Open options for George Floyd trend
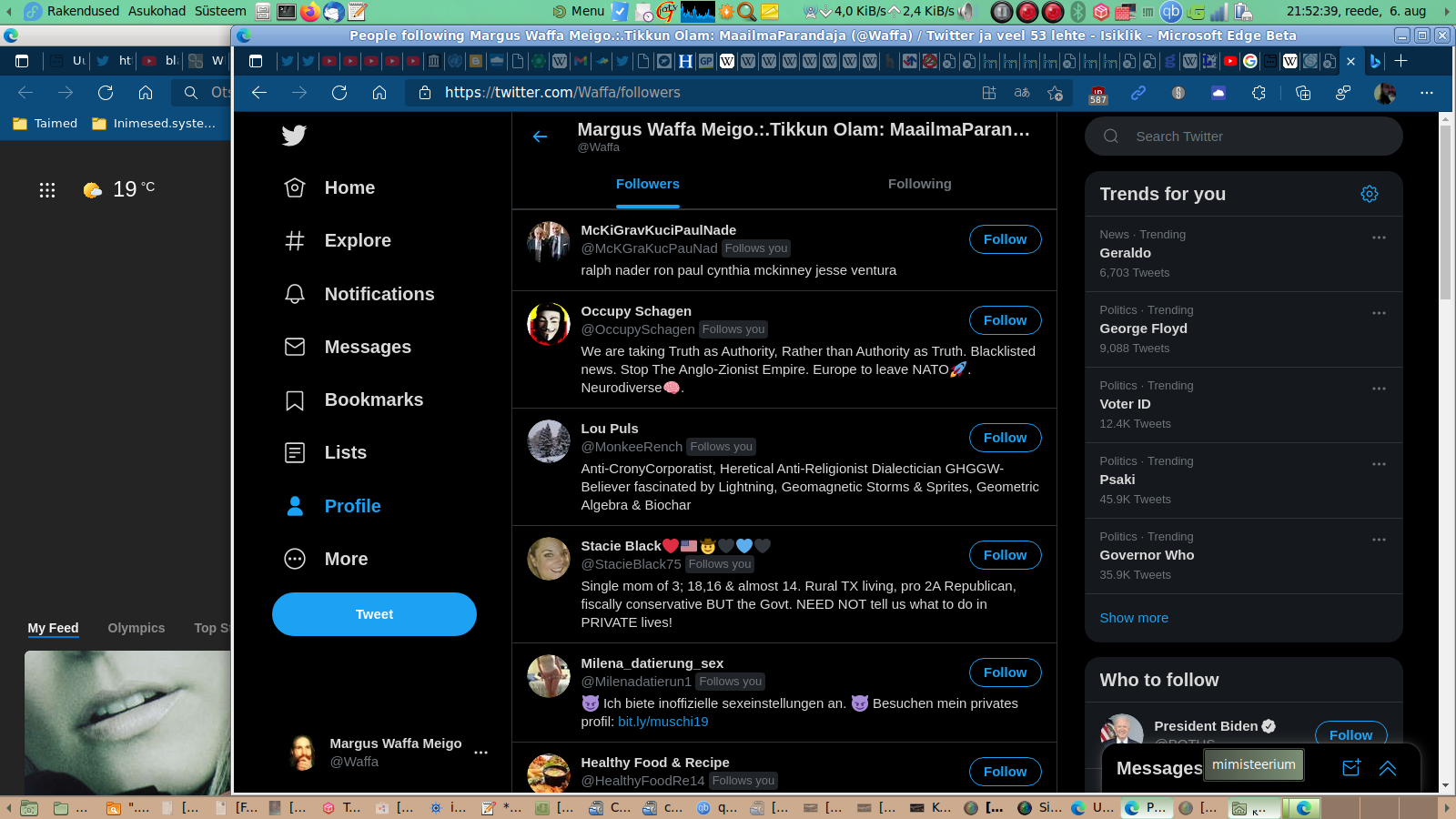Viewport: 1456px width, 819px height. 1380,313
